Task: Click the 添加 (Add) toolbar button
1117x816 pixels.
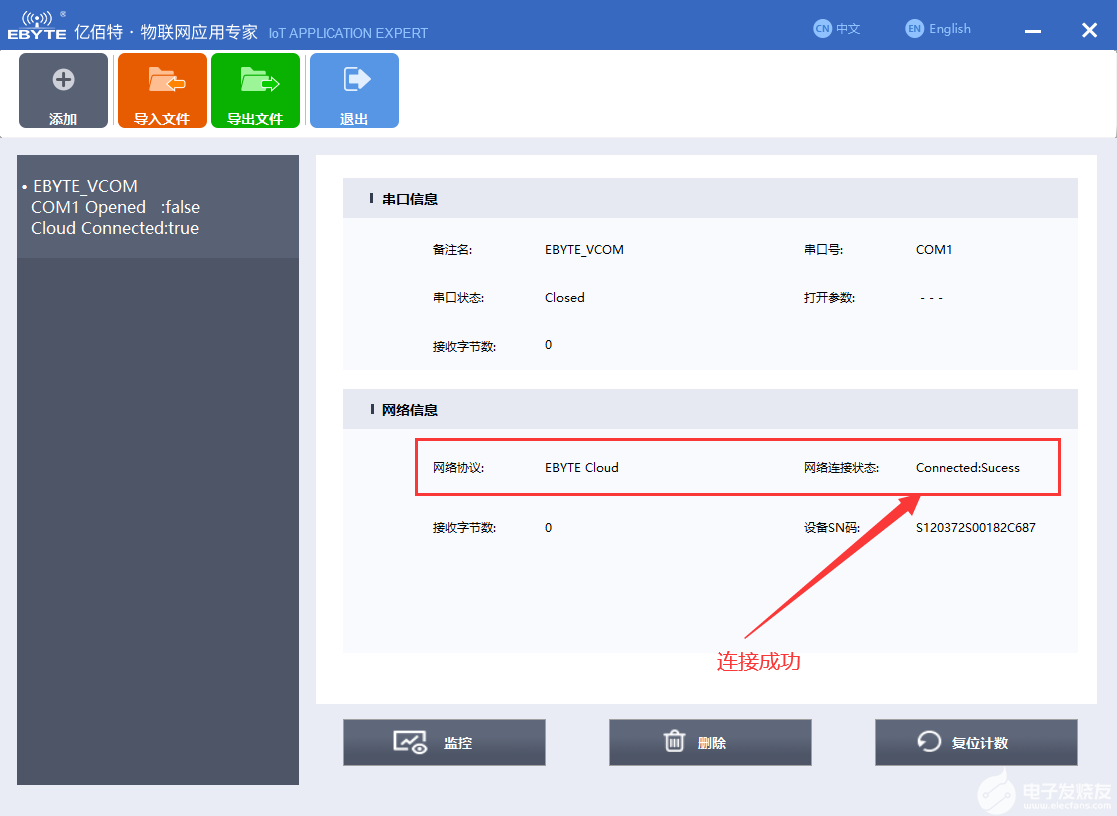Action: tap(63, 91)
